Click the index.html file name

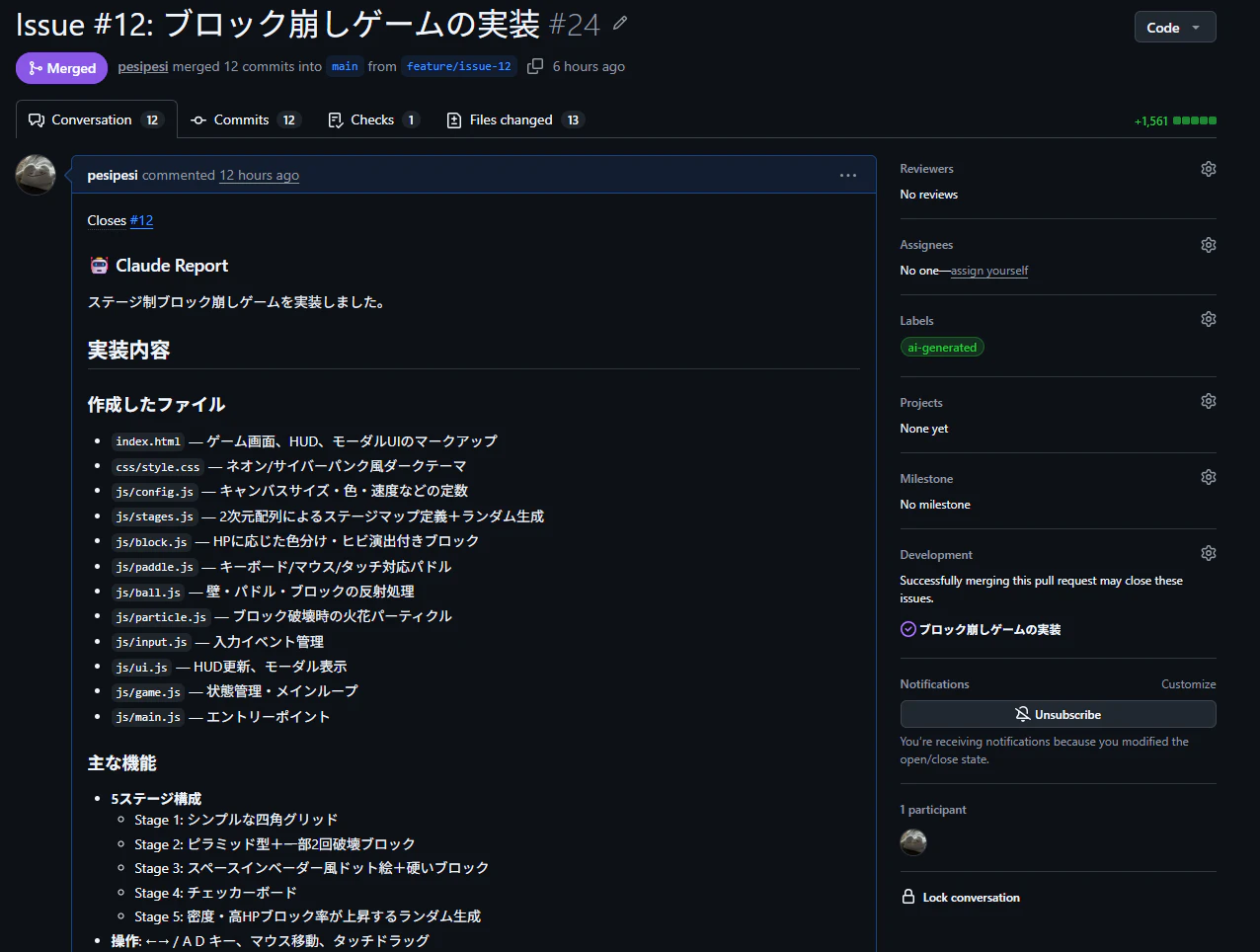(x=148, y=441)
